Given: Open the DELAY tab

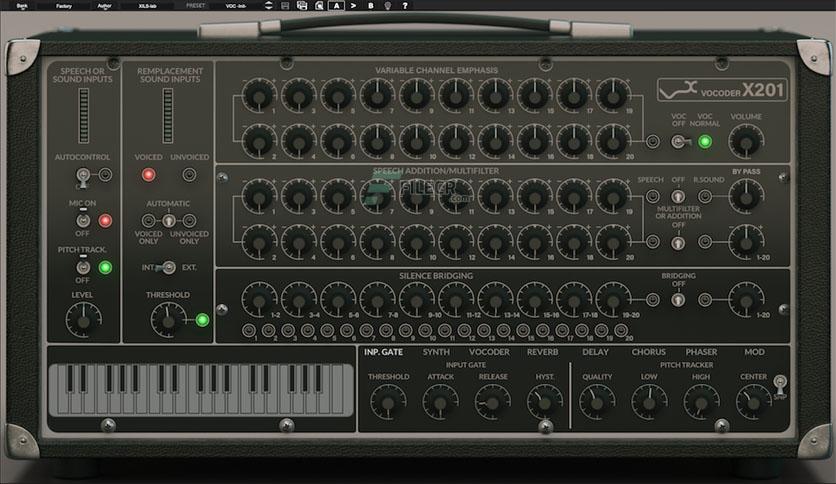Looking at the screenshot, I should coord(595,352).
